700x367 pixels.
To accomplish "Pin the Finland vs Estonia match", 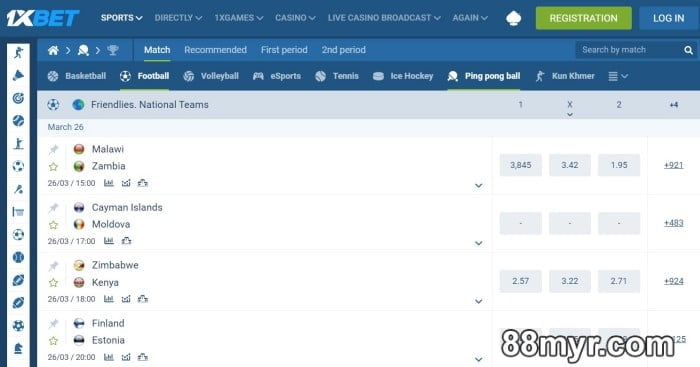I will click(54, 323).
